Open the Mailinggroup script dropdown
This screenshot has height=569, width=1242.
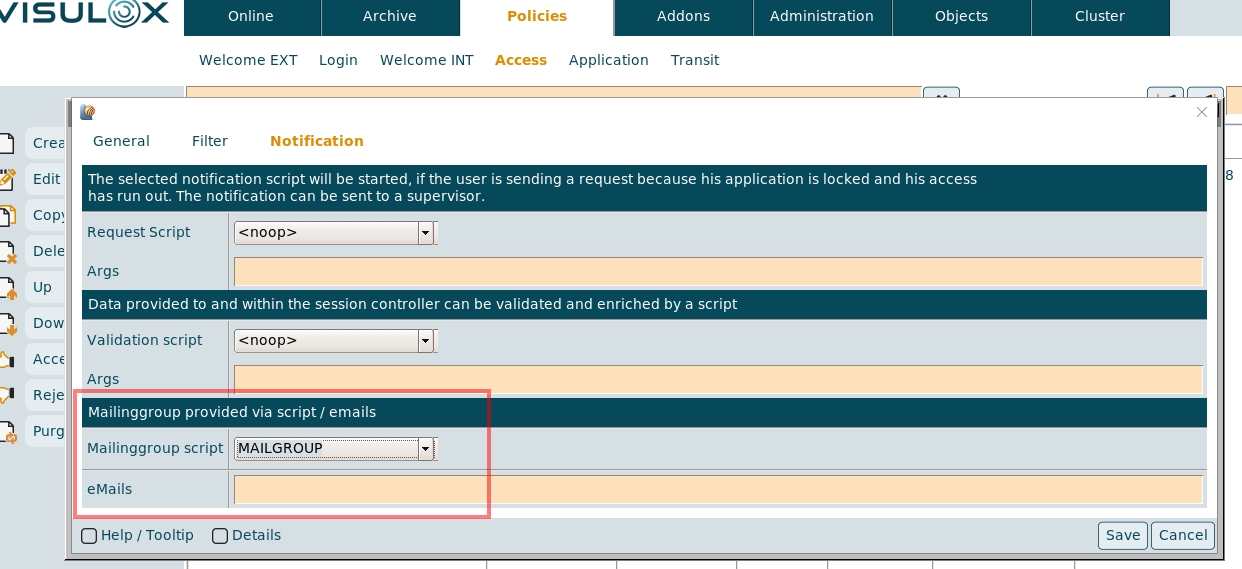426,449
